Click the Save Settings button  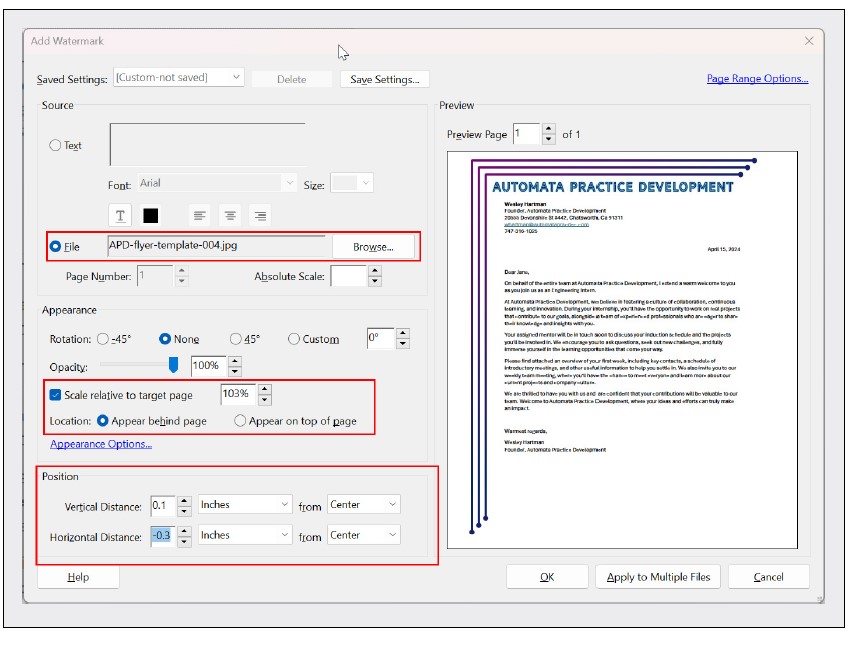pyautogui.click(x=385, y=79)
